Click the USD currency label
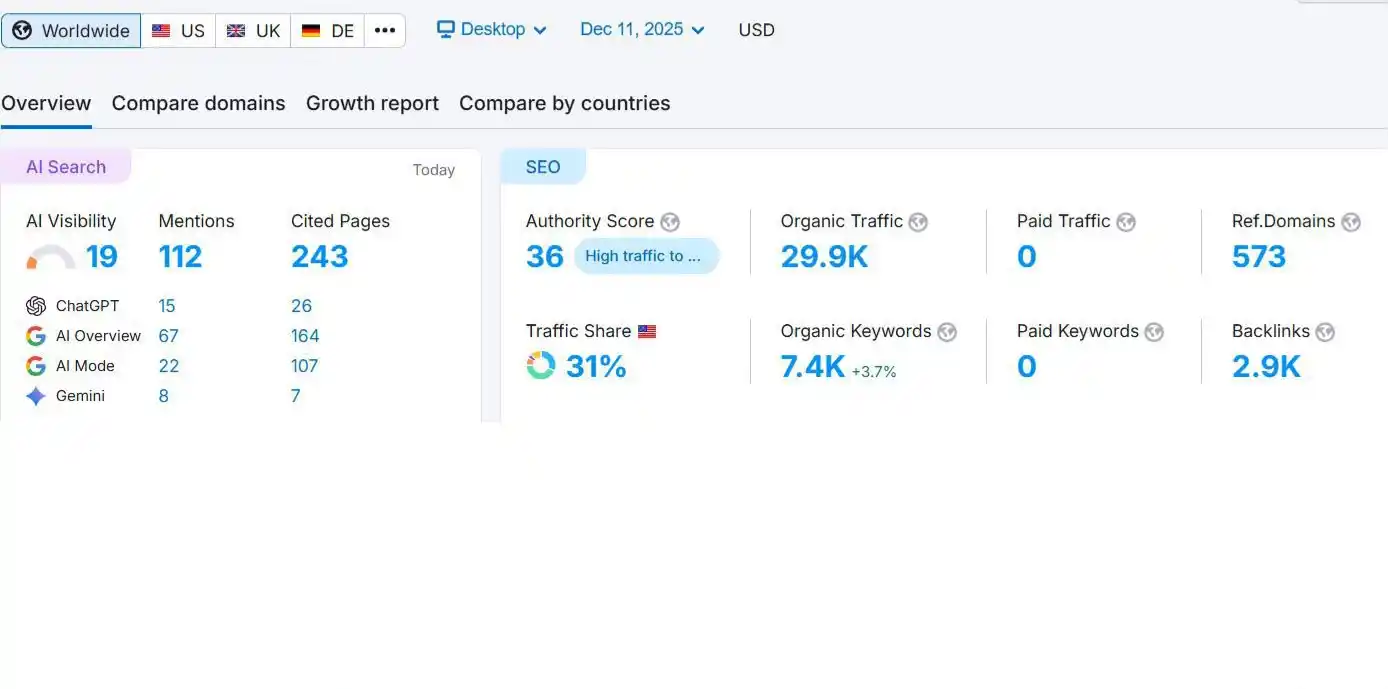Viewport: 1388px width, 689px height. pos(756,30)
